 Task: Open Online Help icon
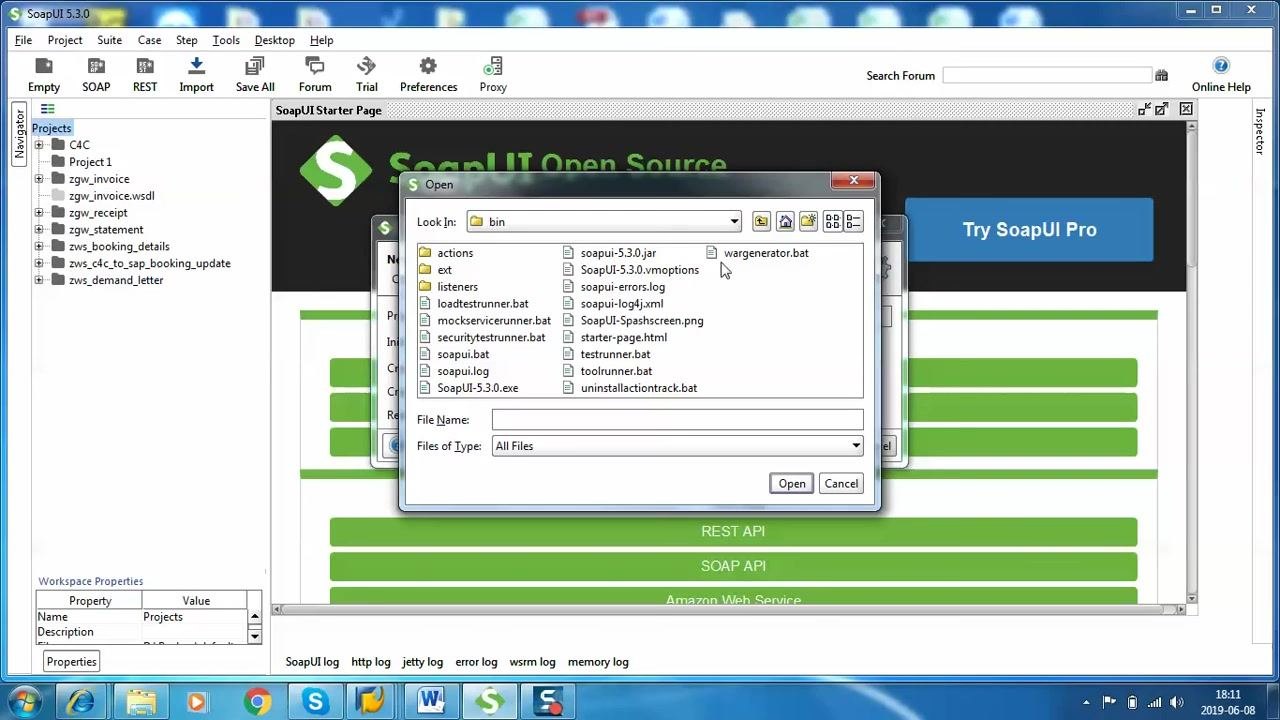point(1221,75)
